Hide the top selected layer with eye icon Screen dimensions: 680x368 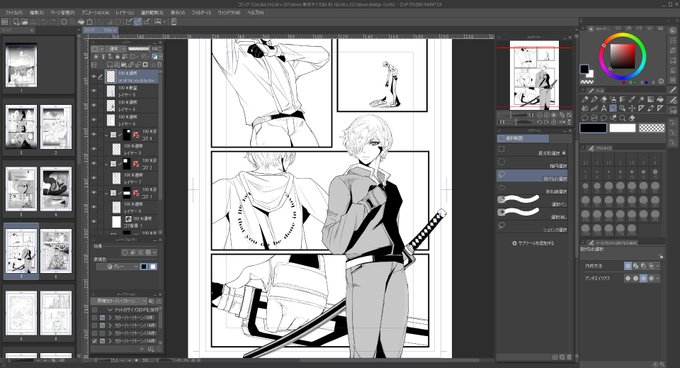(94, 77)
